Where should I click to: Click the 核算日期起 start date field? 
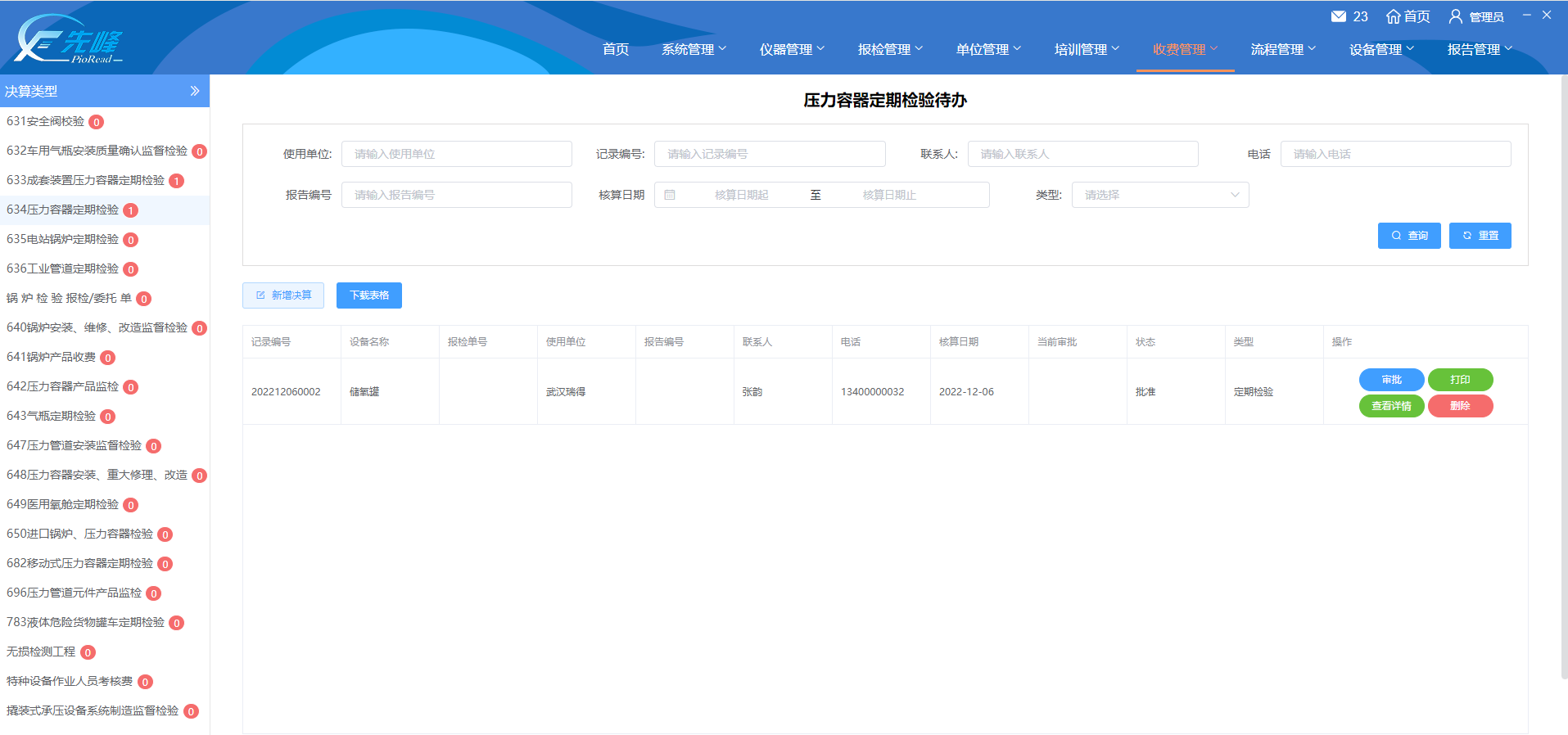pos(742,195)
